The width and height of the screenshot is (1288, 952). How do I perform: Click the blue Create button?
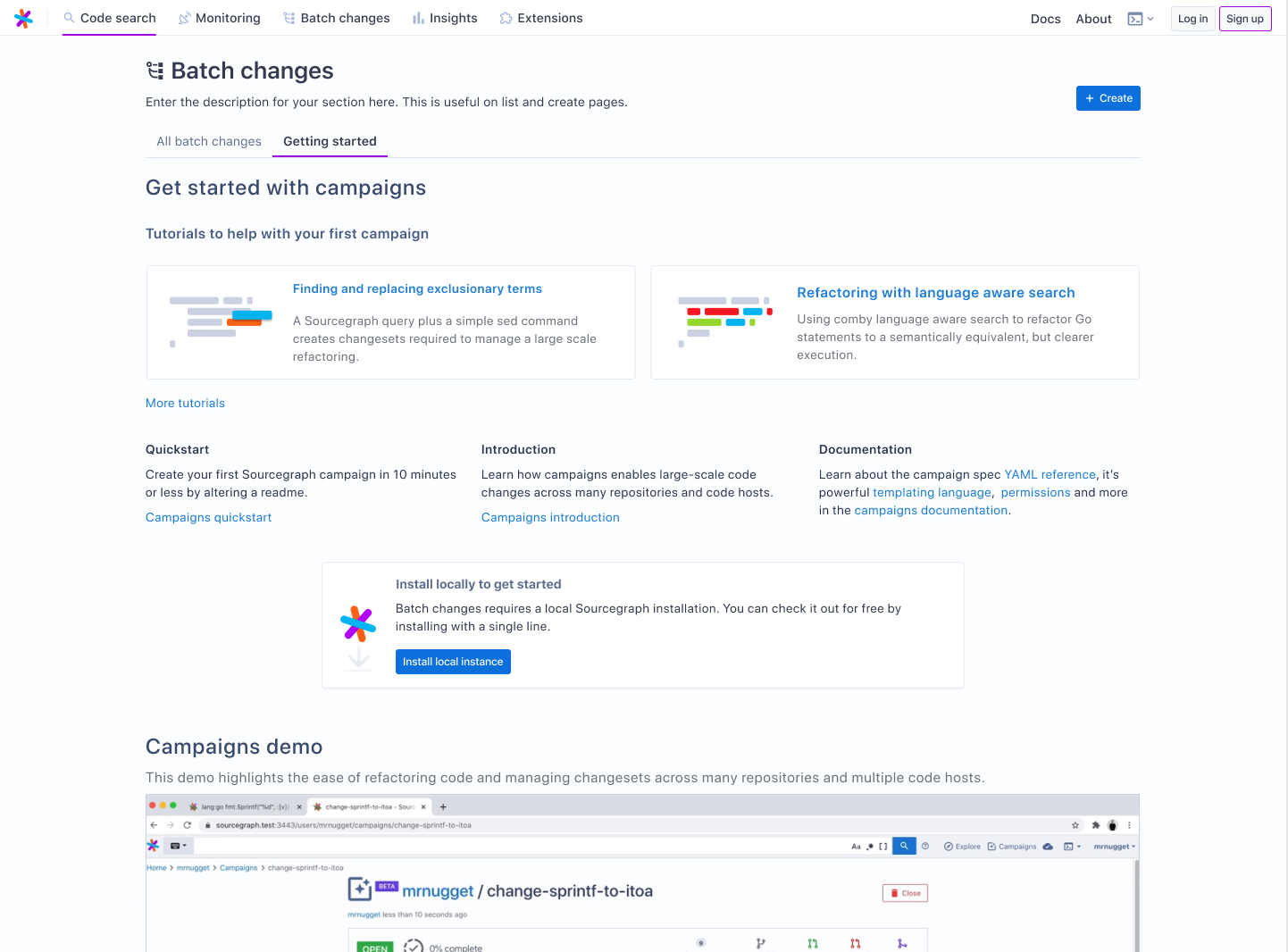[1108, 98]
